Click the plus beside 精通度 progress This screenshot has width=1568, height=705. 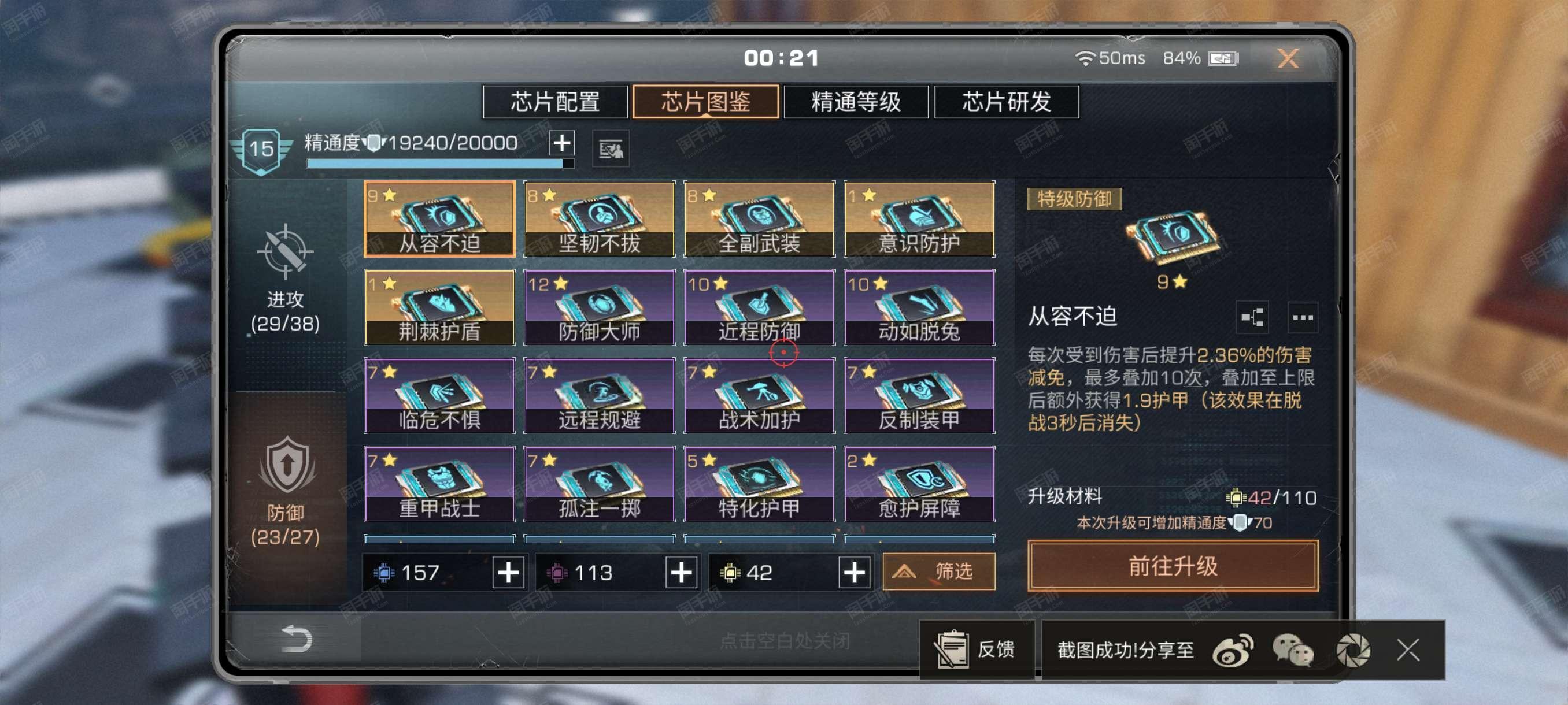(x=561, y=143)
